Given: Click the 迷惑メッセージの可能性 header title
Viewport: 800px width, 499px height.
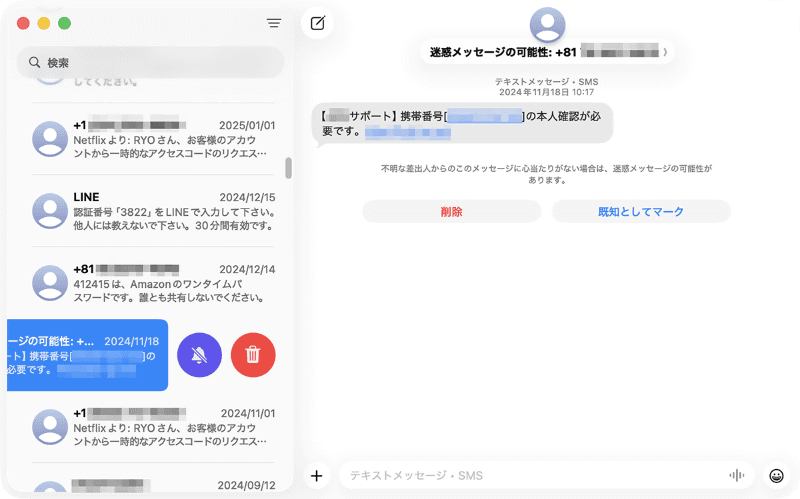Looking at the screenshot, I should [548, 52].
